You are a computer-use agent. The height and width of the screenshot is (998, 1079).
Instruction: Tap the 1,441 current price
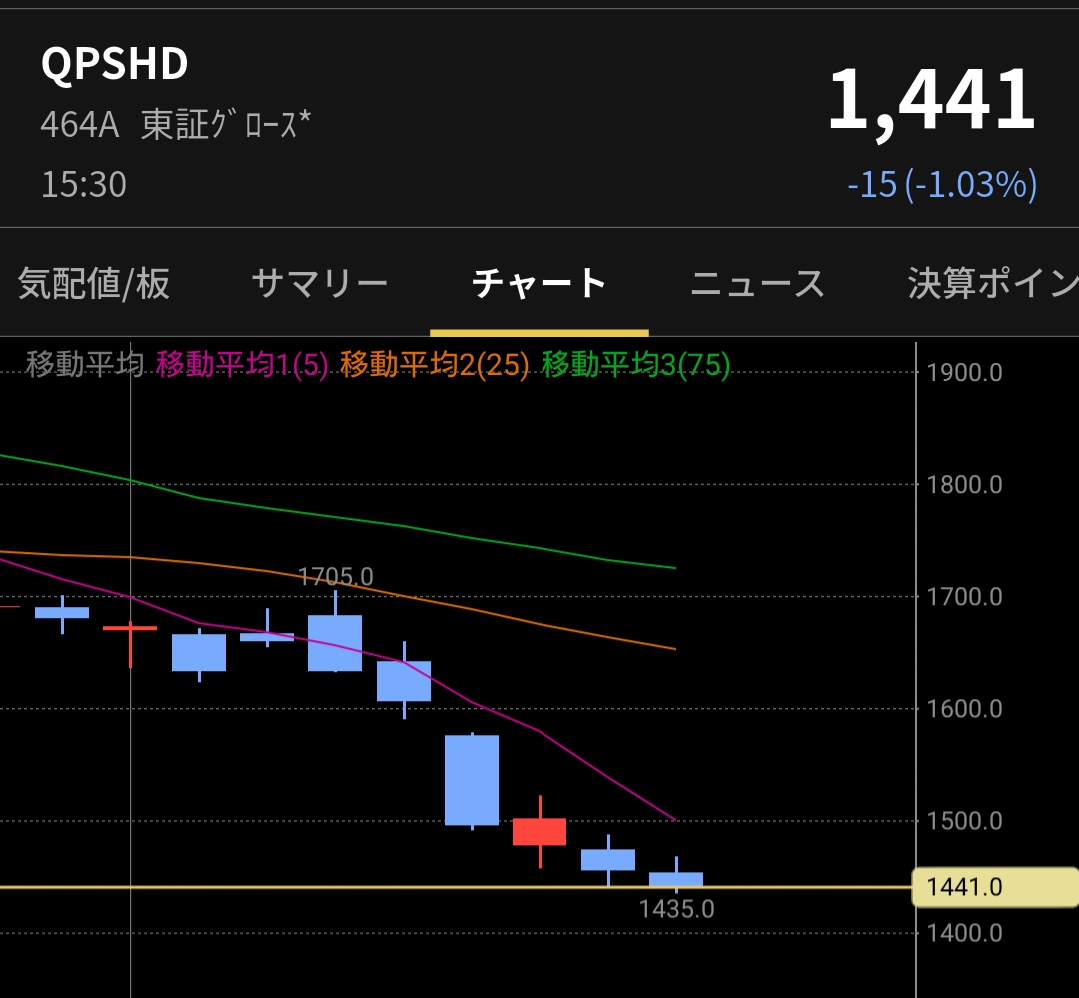(932, 100)
